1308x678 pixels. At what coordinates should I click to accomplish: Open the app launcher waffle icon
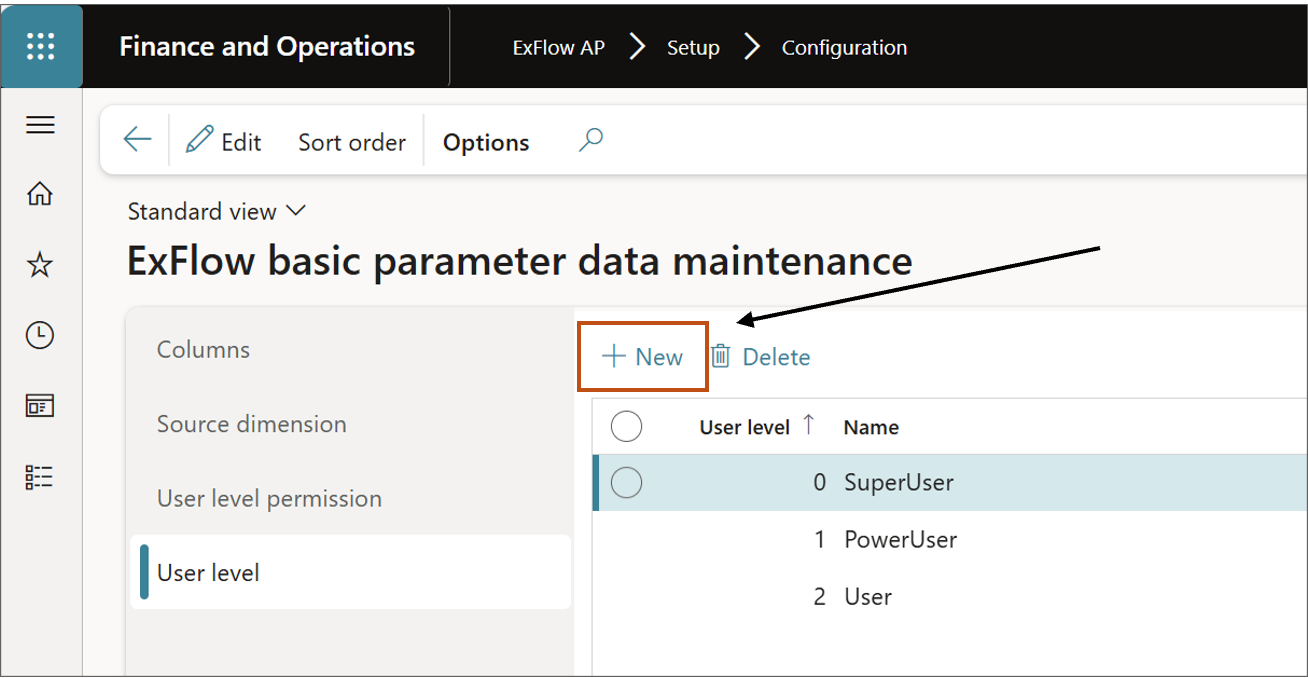(x=41, y=46)
